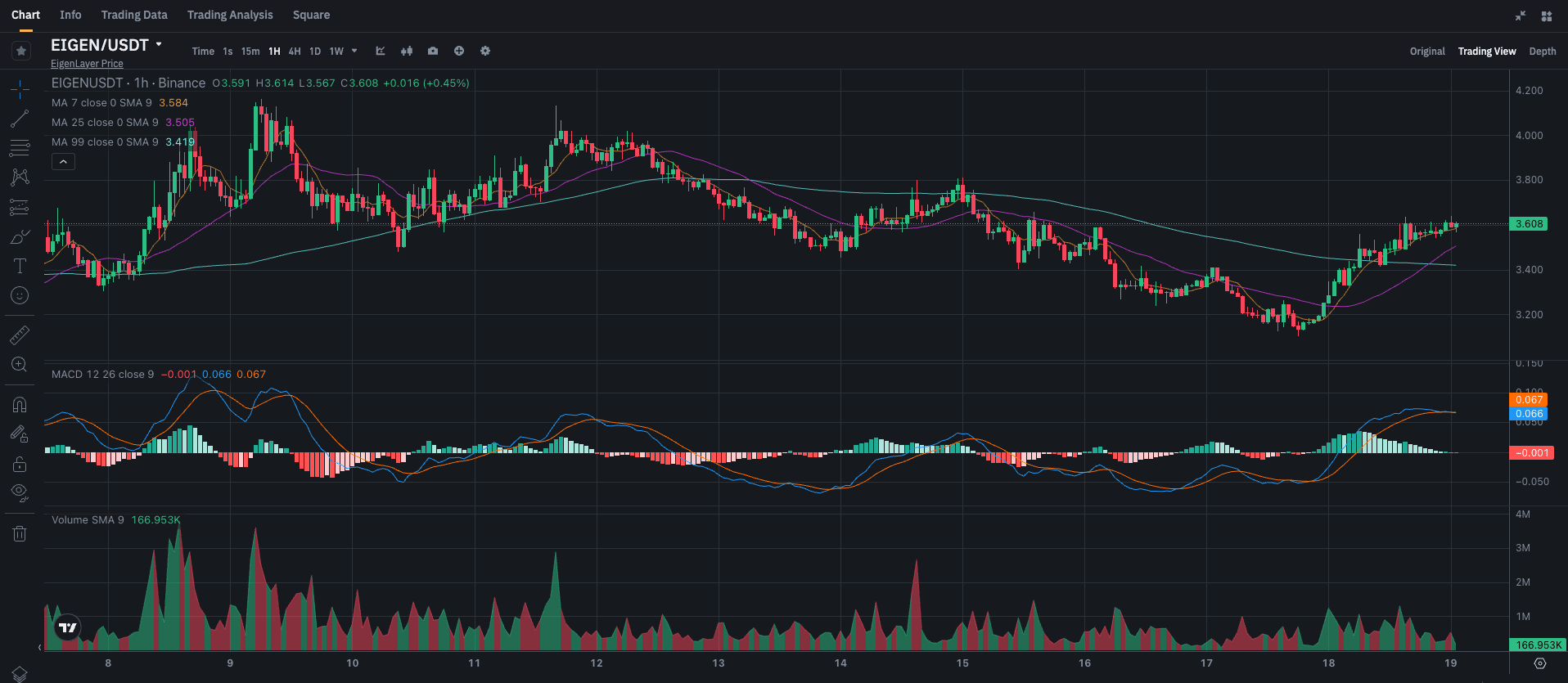Select the brush drawing tool

[20, 236]
